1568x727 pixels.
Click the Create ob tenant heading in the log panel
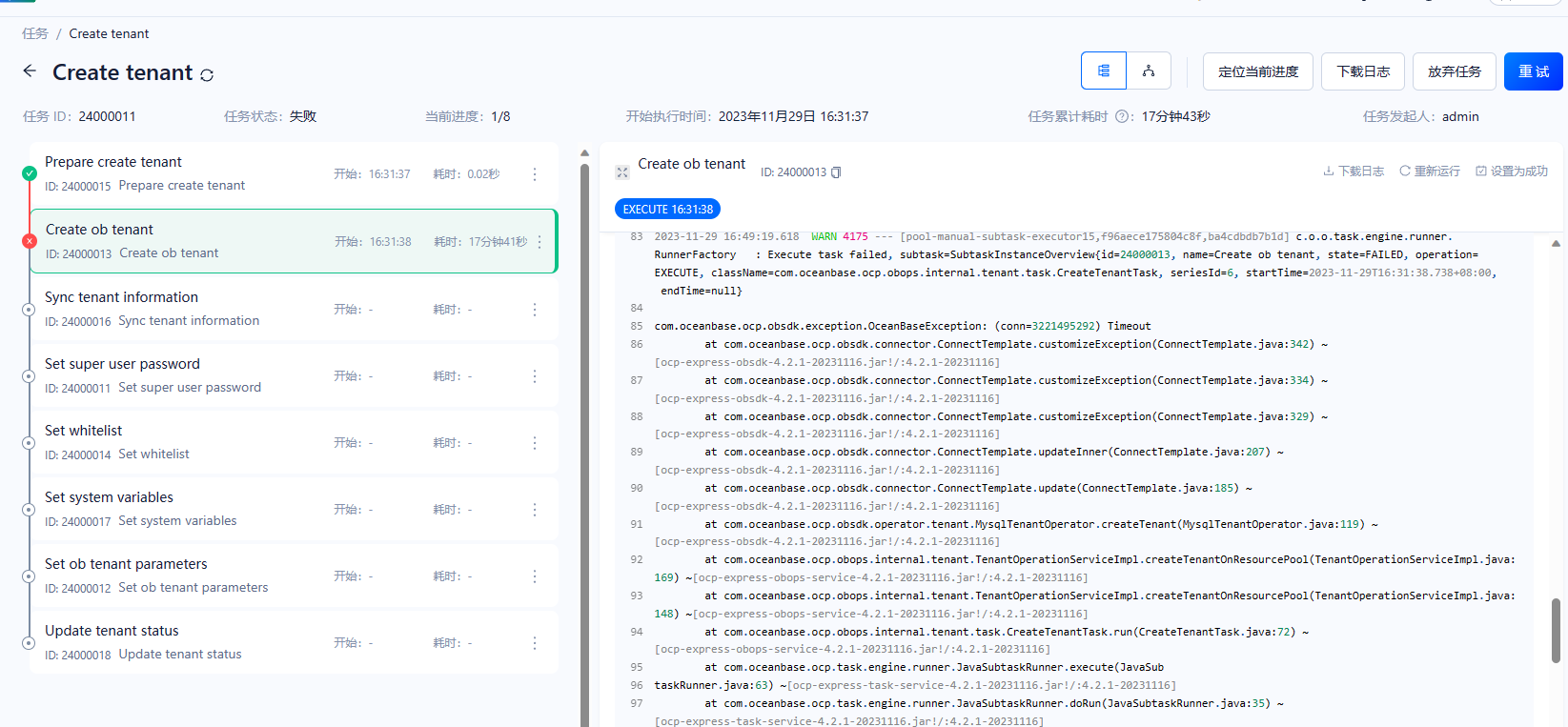tap(692, 164)
